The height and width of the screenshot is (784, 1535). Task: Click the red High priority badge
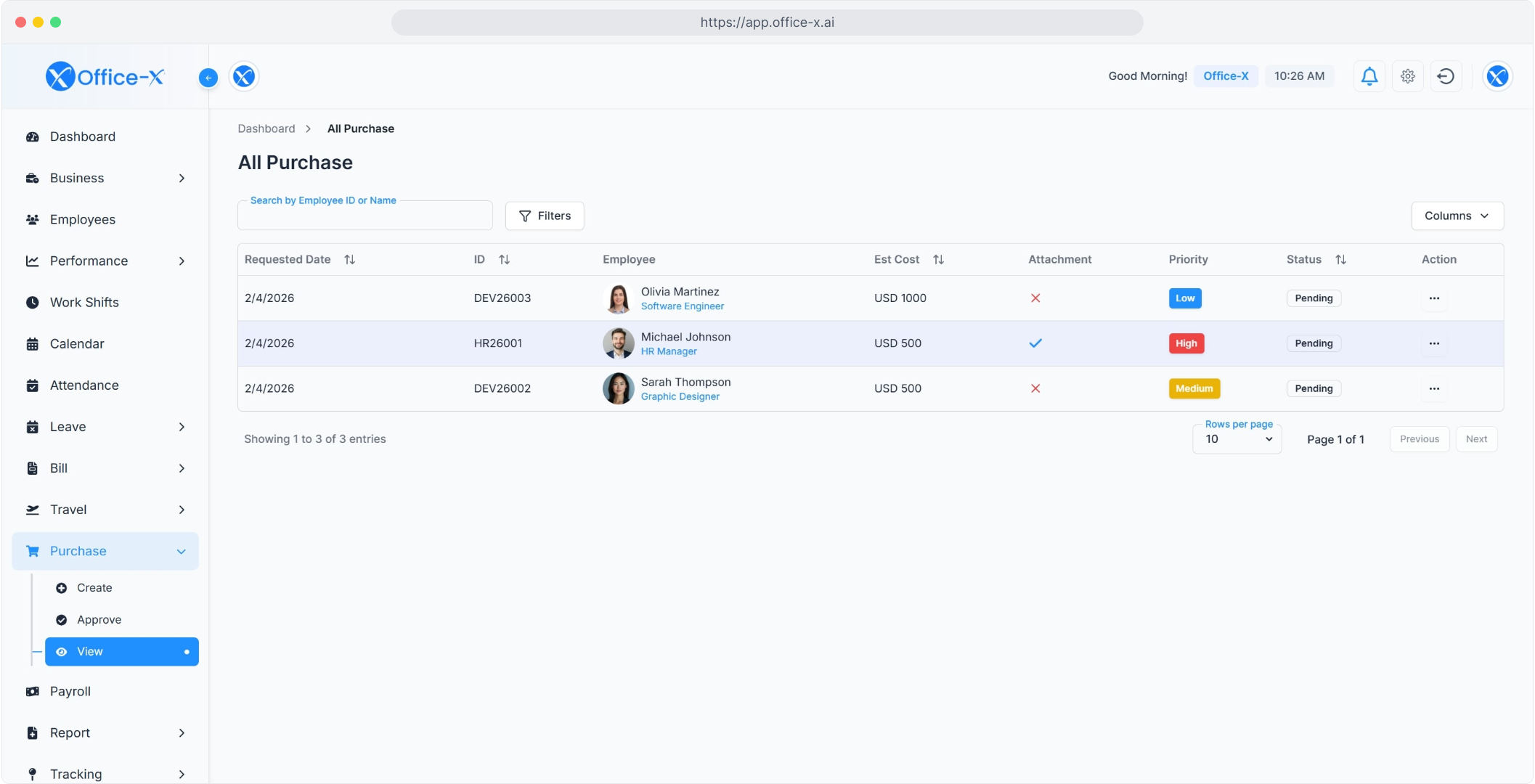click(1186, 343)
